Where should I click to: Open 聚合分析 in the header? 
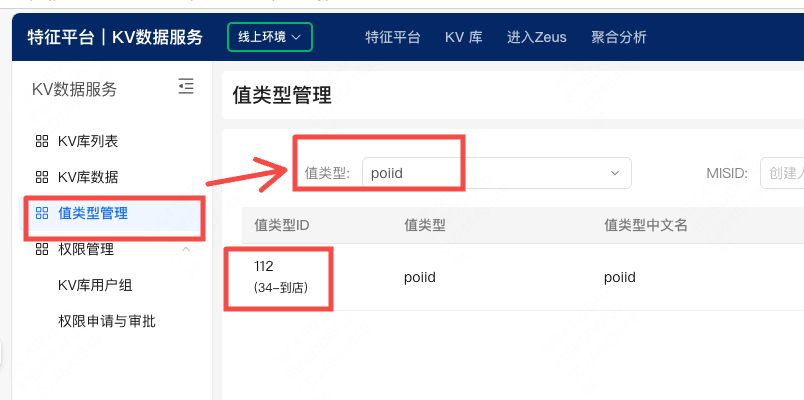pos(619,37)
